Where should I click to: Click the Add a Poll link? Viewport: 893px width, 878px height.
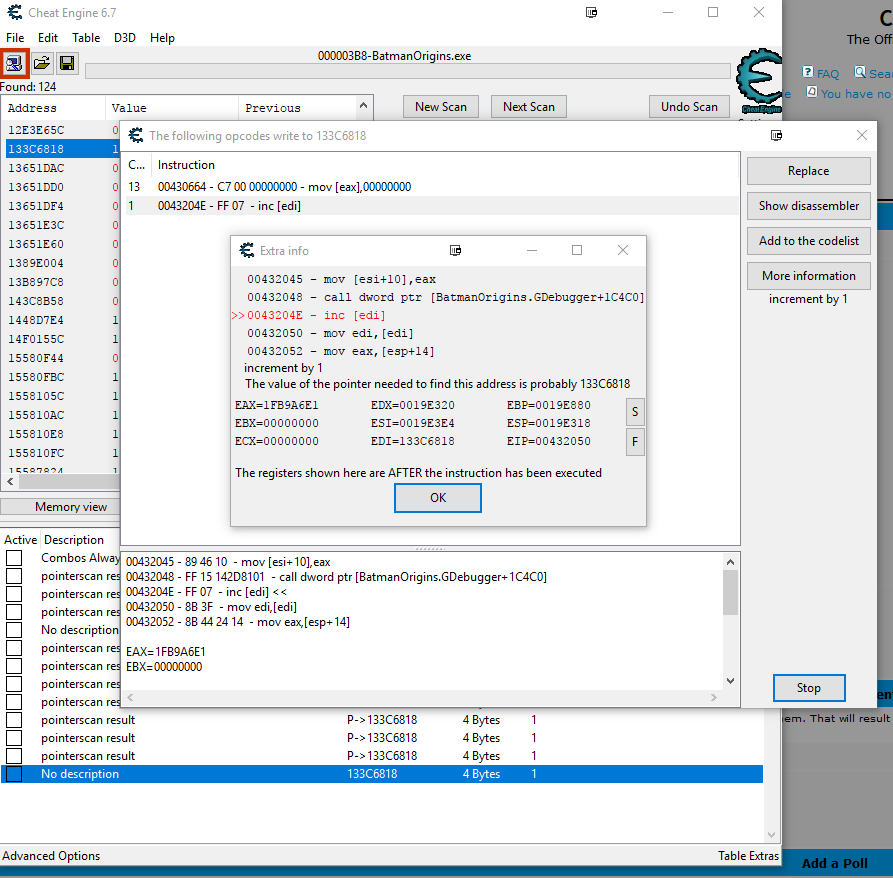coord(834,863)
